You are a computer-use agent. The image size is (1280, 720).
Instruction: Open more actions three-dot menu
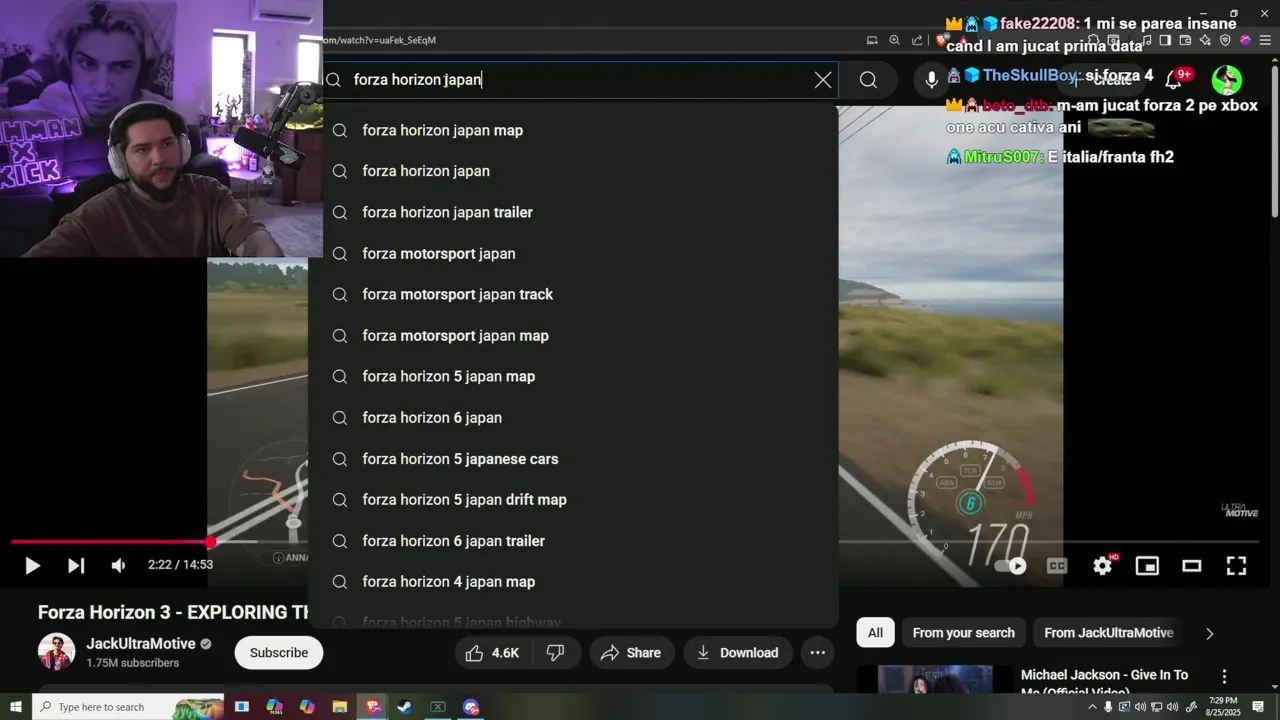pos(817,653)
